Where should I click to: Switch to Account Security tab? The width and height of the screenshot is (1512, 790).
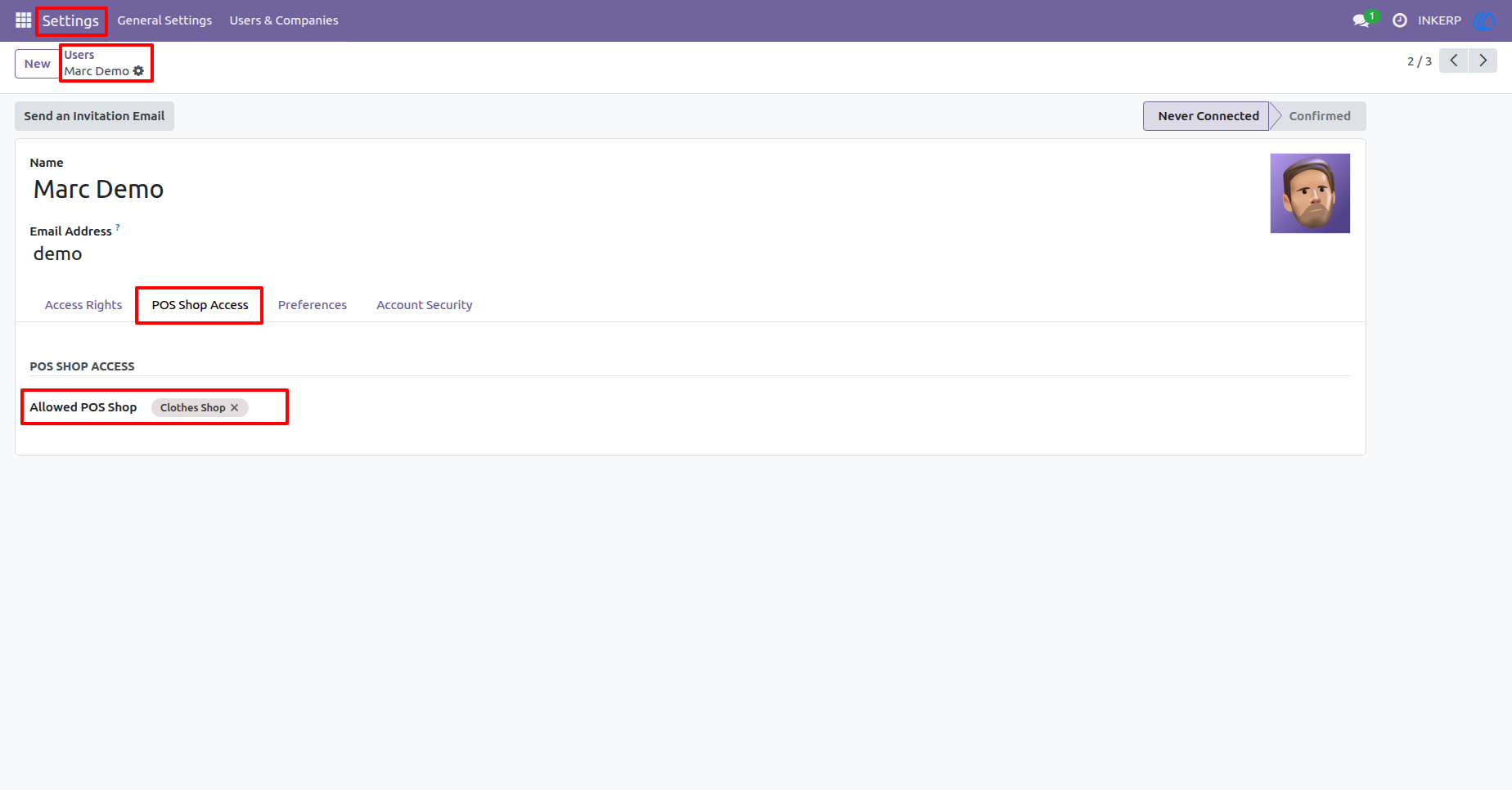(x=425, y=305)
